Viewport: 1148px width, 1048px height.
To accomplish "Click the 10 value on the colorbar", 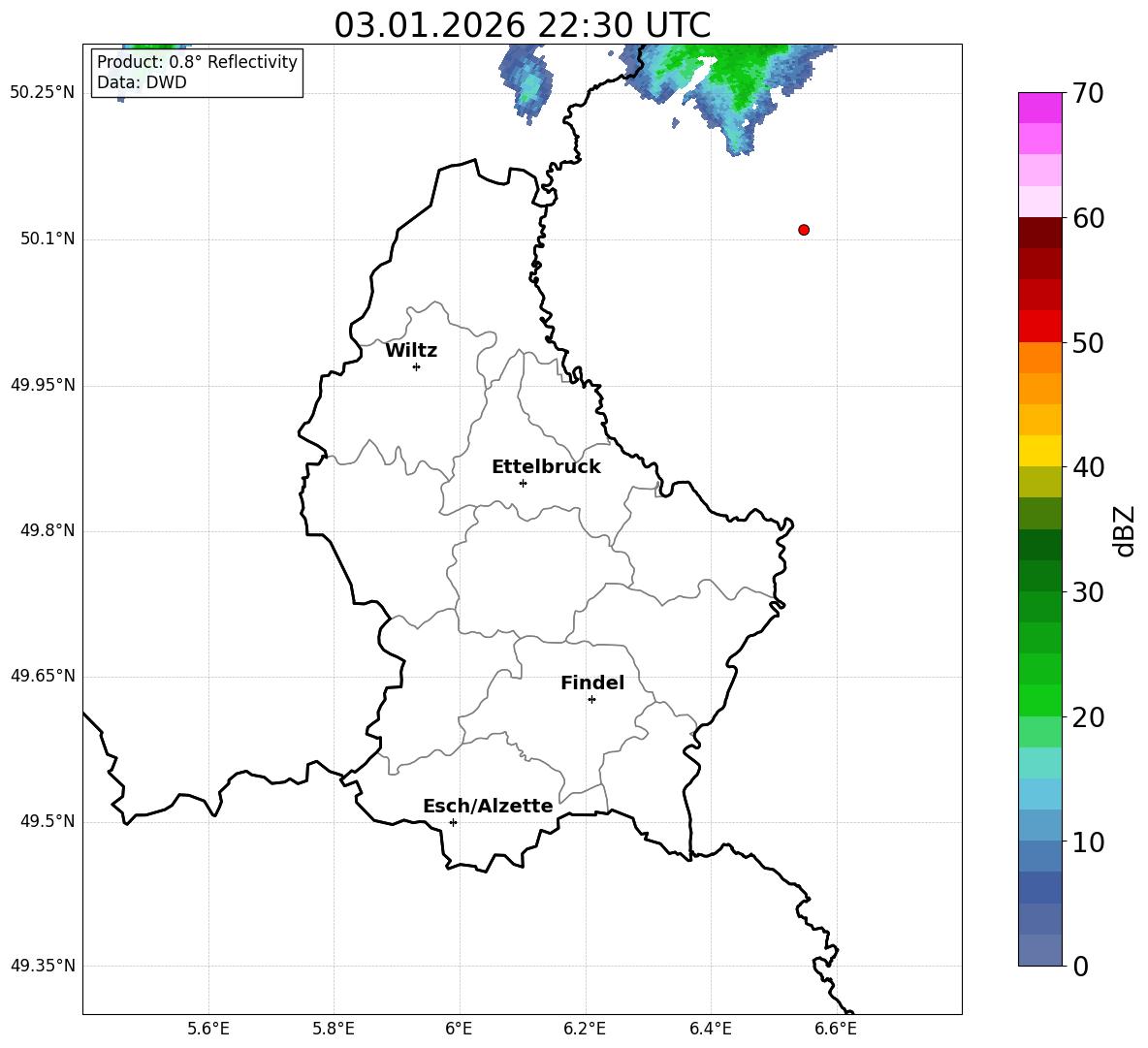I will pyautogui.click(x=1088, y=842).
